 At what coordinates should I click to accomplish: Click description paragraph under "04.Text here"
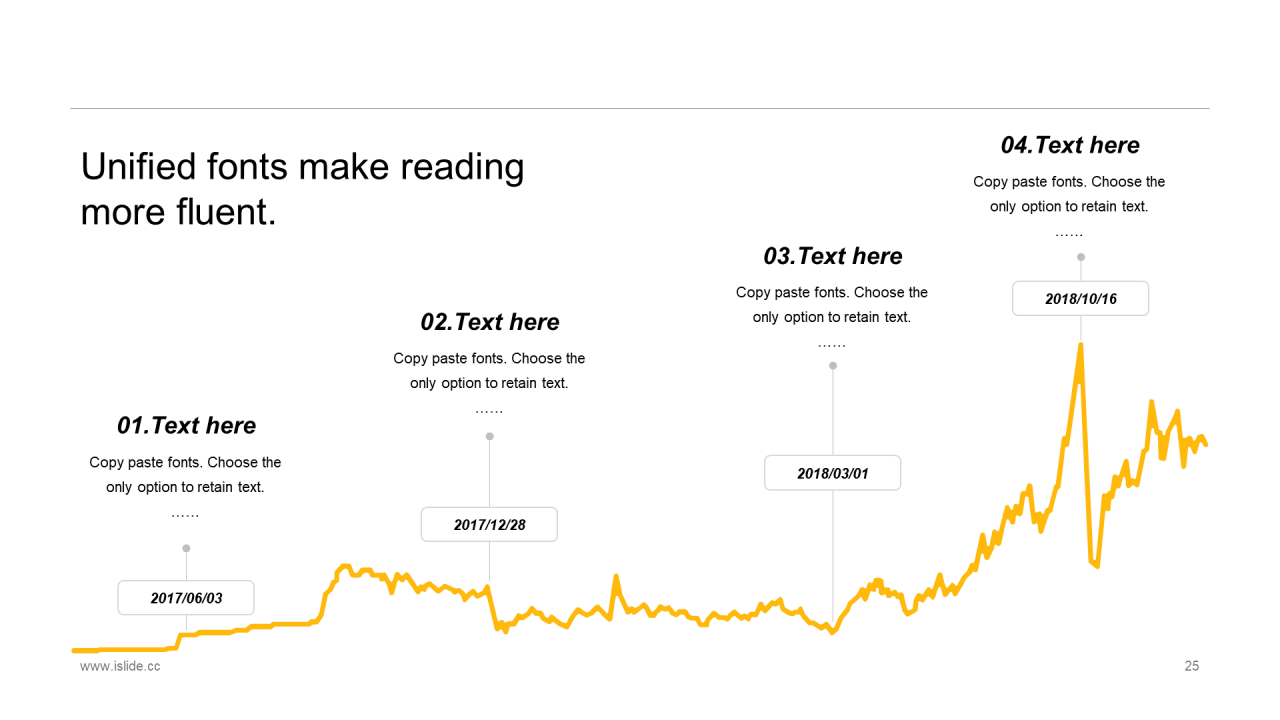1069,194
